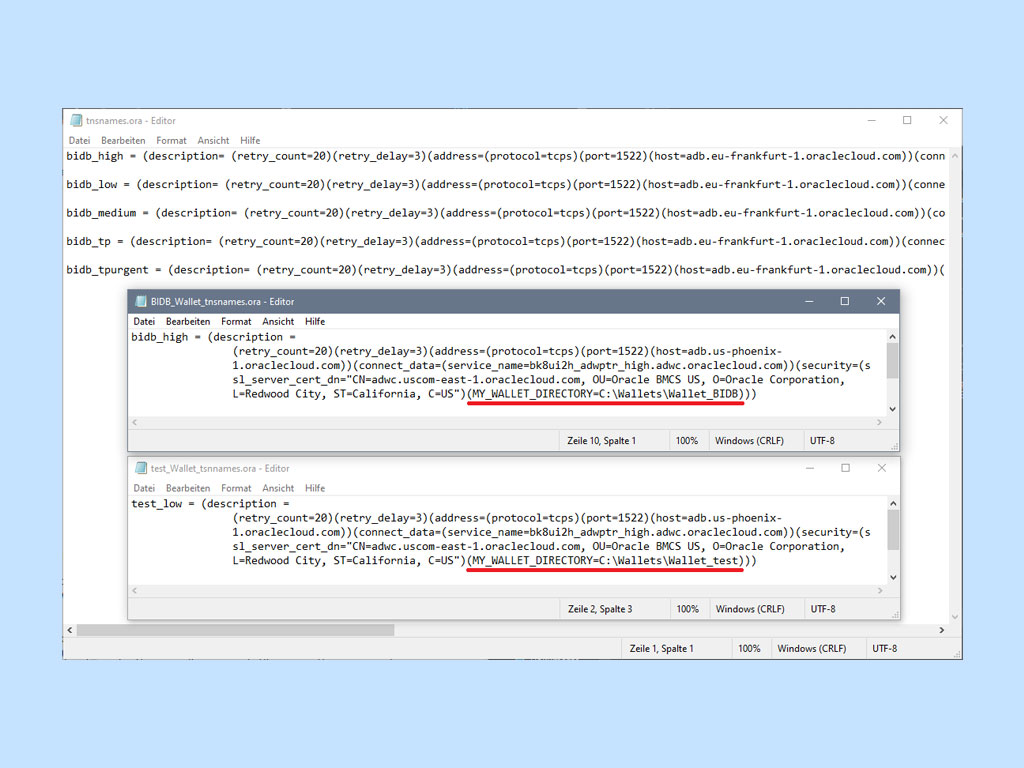Open Ansicht menu in BIDB_Wallet_tnsnames.ora window
Screen dimensions: 1024x768
coord(278,321)
